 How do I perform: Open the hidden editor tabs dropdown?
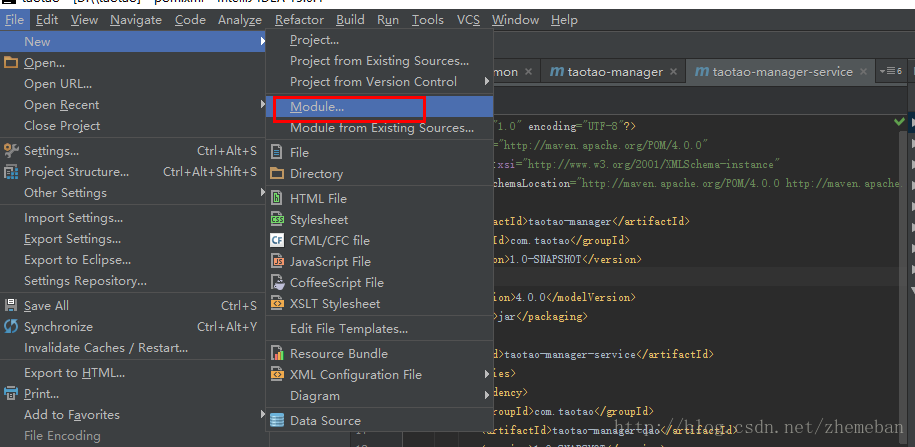(889, 72)
